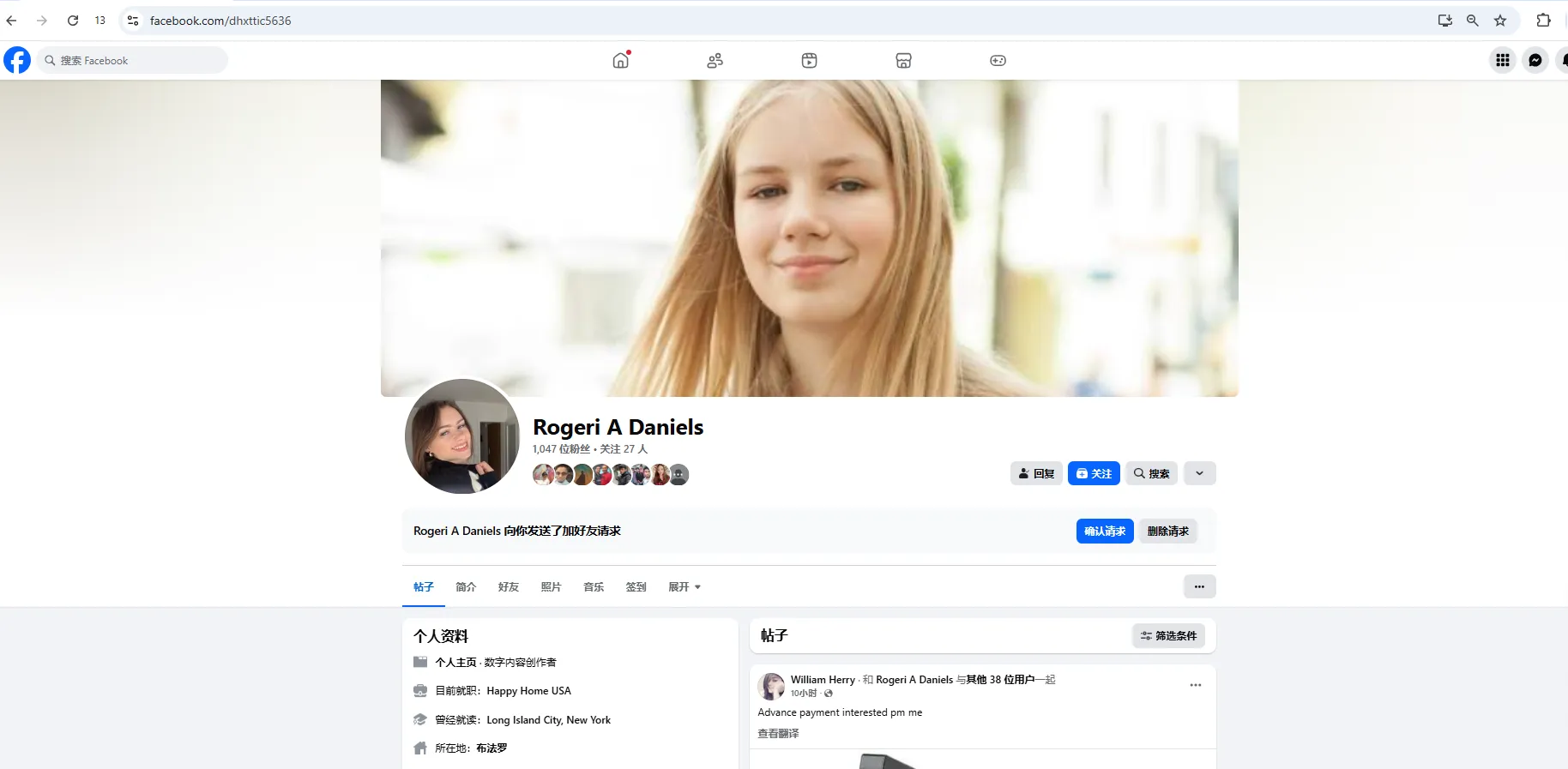Click William Herry's post avatar

pyautogui.click(x=771, y=686)
